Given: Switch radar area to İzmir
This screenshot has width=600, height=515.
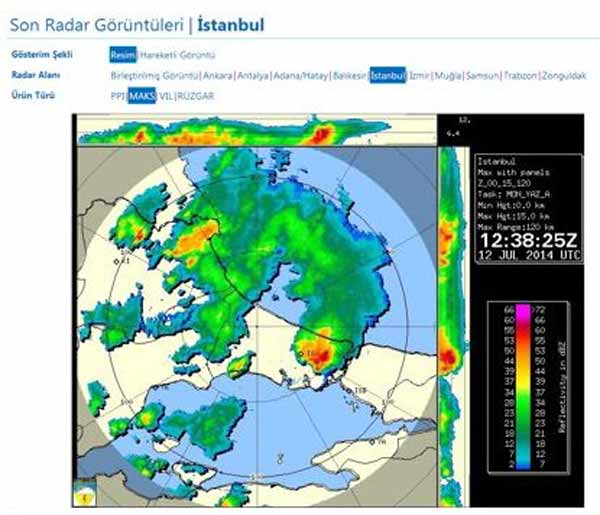Looking at the screenshot, I should pyautogui.click(x=420, y=76).
